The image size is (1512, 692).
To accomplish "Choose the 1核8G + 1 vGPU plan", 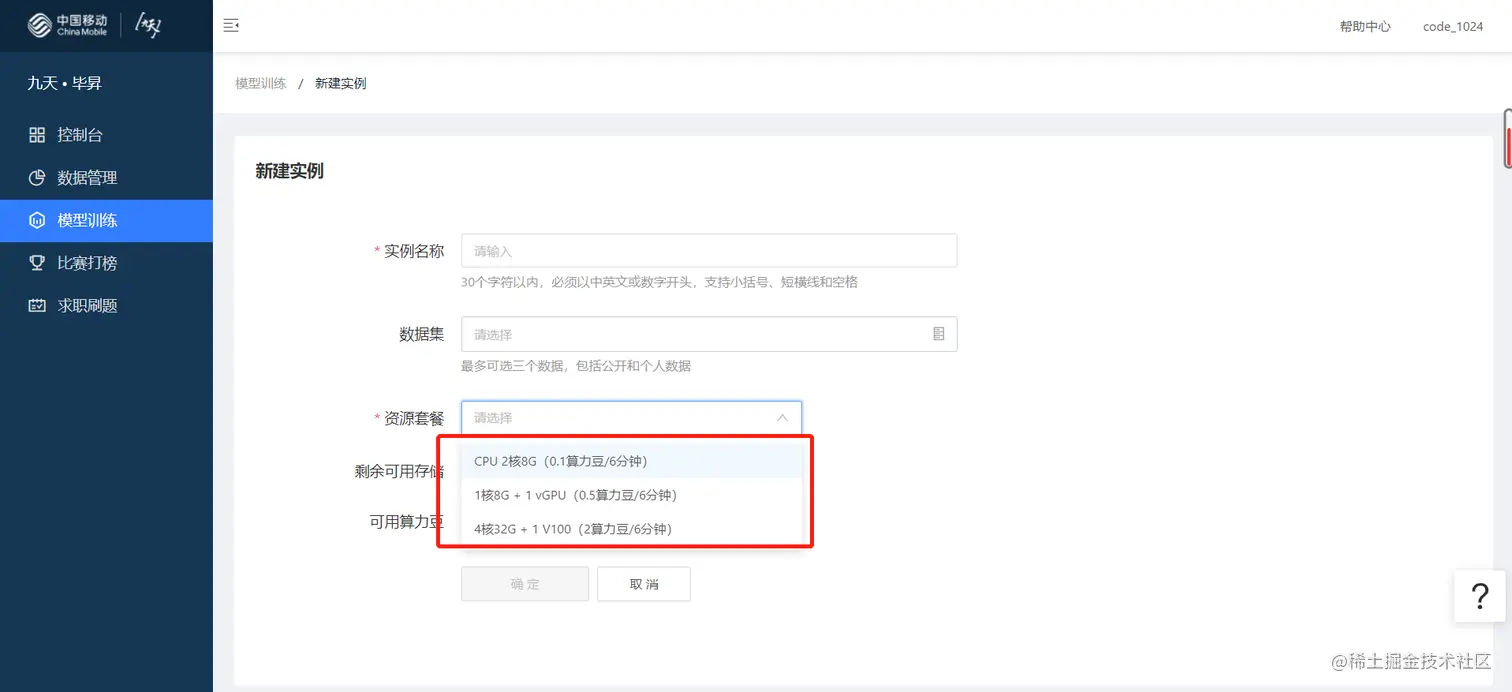I will pos(575,494).
